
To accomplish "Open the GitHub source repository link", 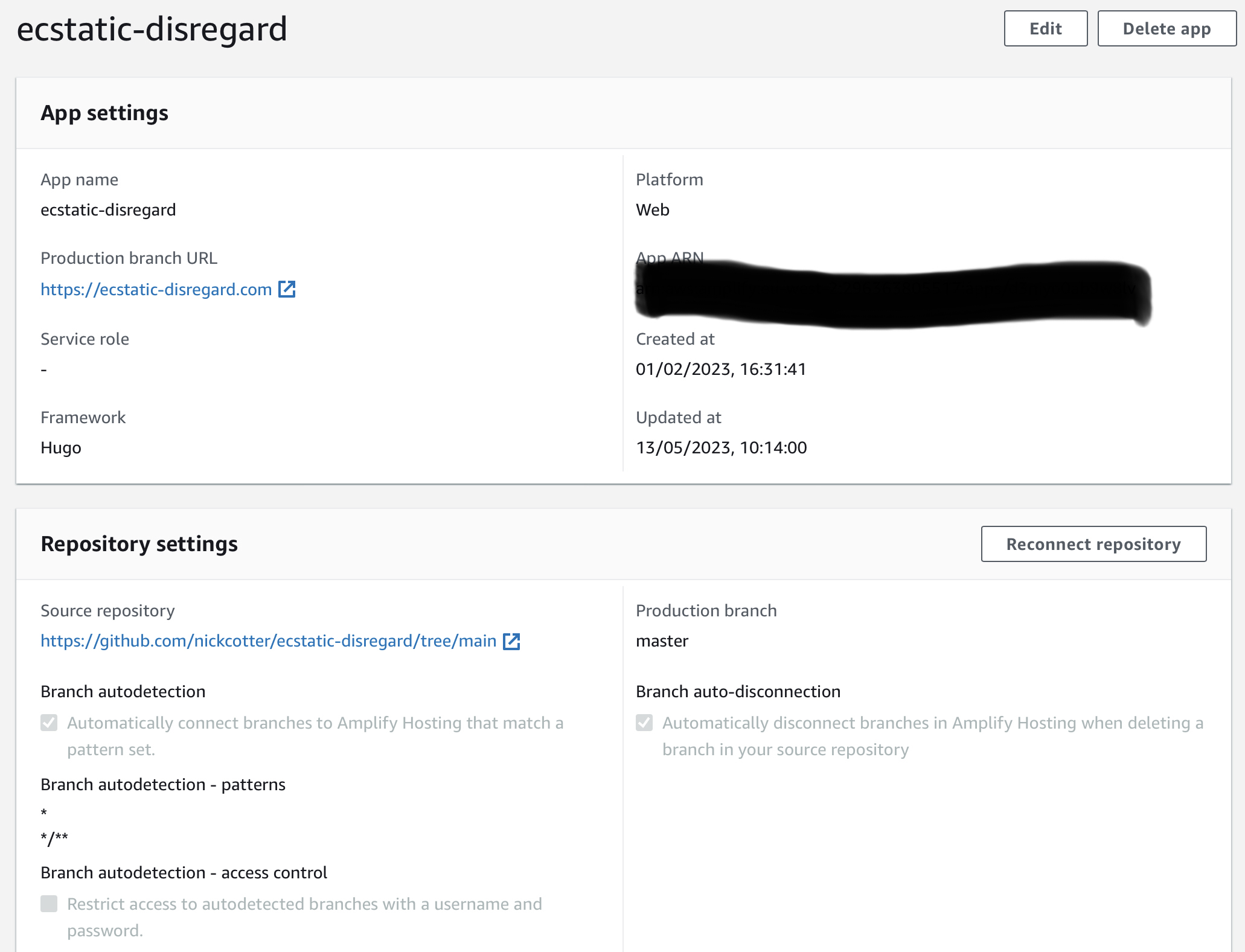I will pyautogui.click(x=269, y=641).
